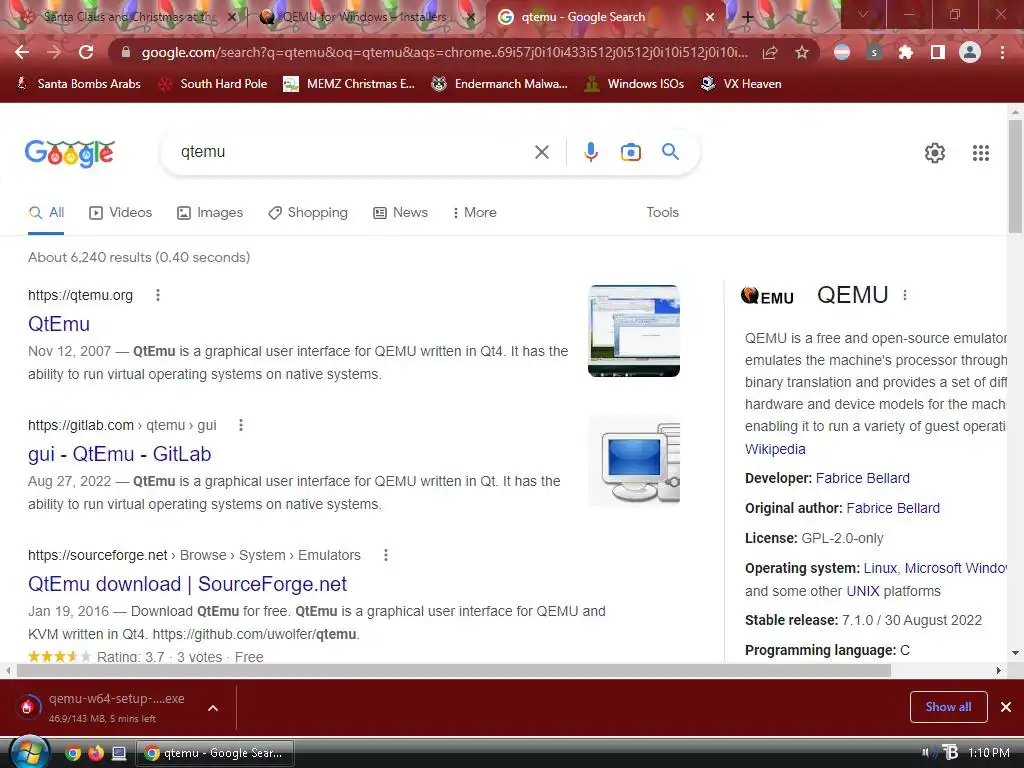Open MEMZ Christmas bookmark
This screenshot has width=1024, height=768.
pos(349,84)
